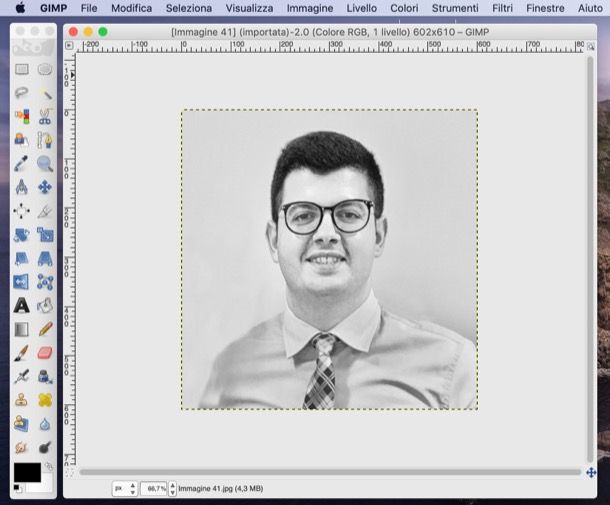
Task: Open the Finestre menu
Action: (545, 8)
